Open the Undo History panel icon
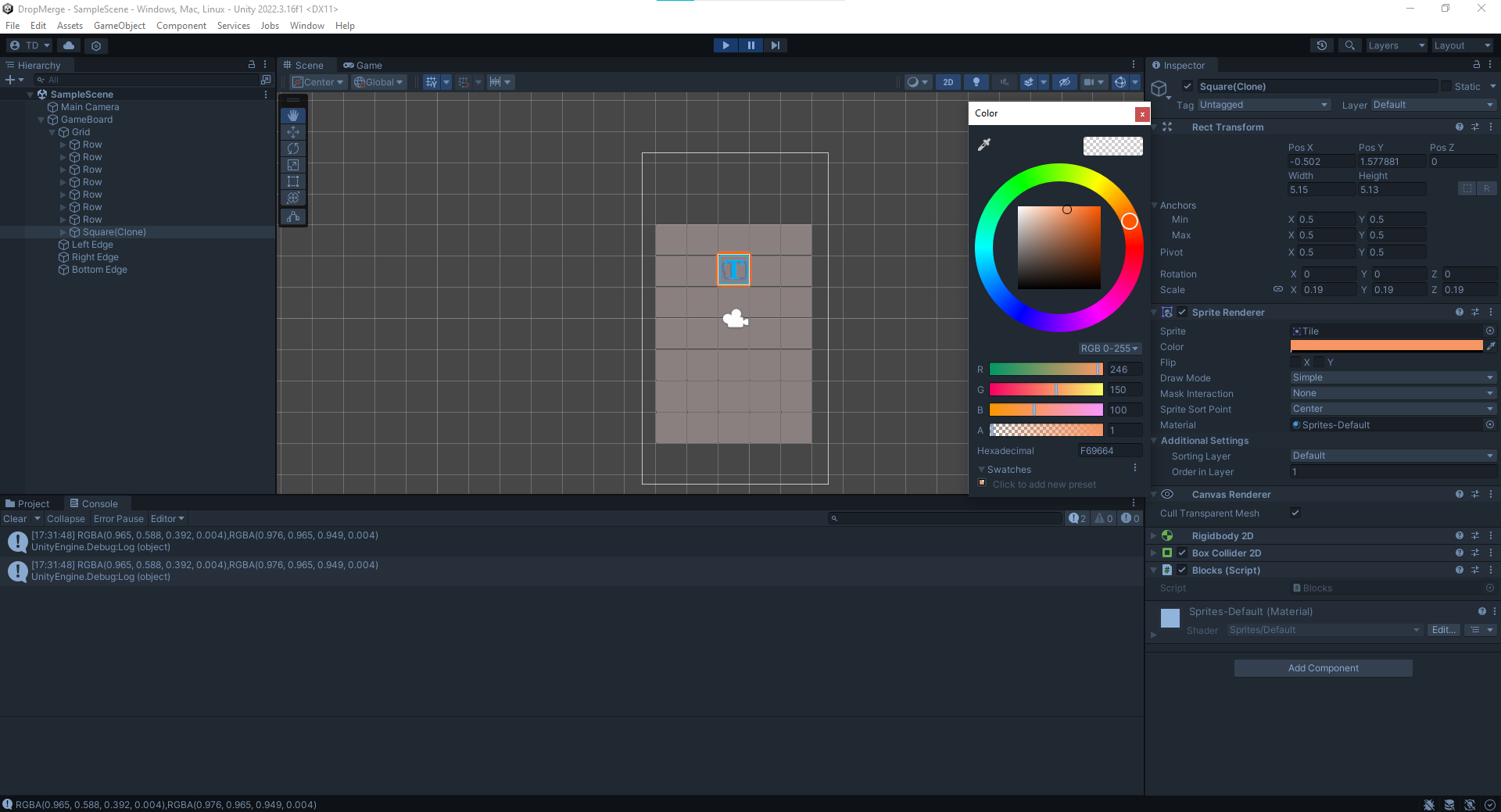The width and height of the screenshot is (1501, 812). (1322, 45)
